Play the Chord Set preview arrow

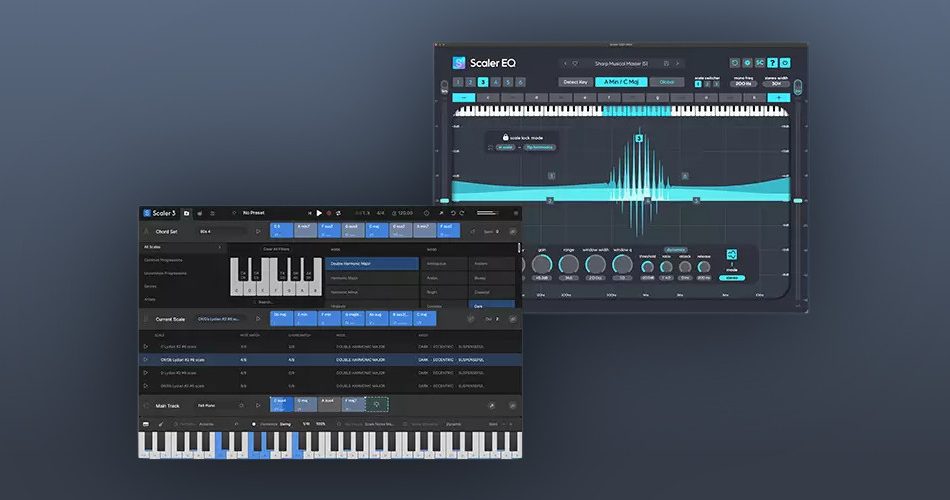(x=259, y=232)
